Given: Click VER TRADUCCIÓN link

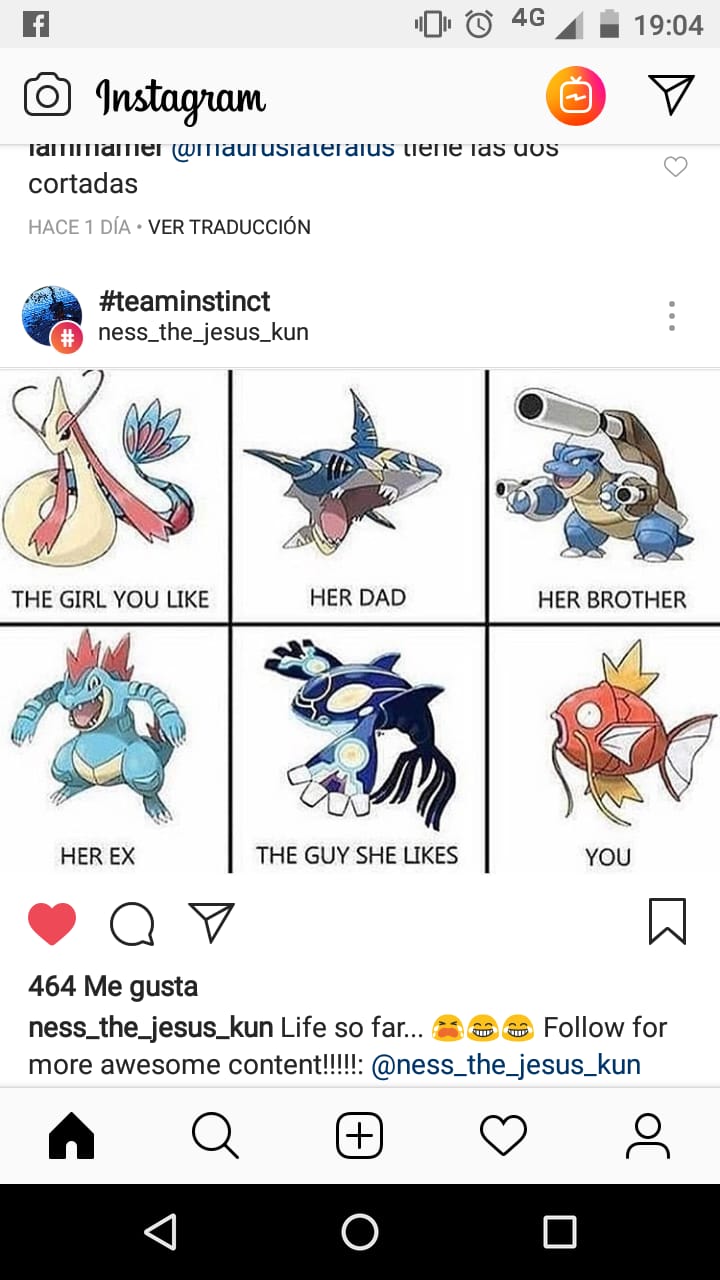Looking at the screenshot, I should [x=229, y=227].
